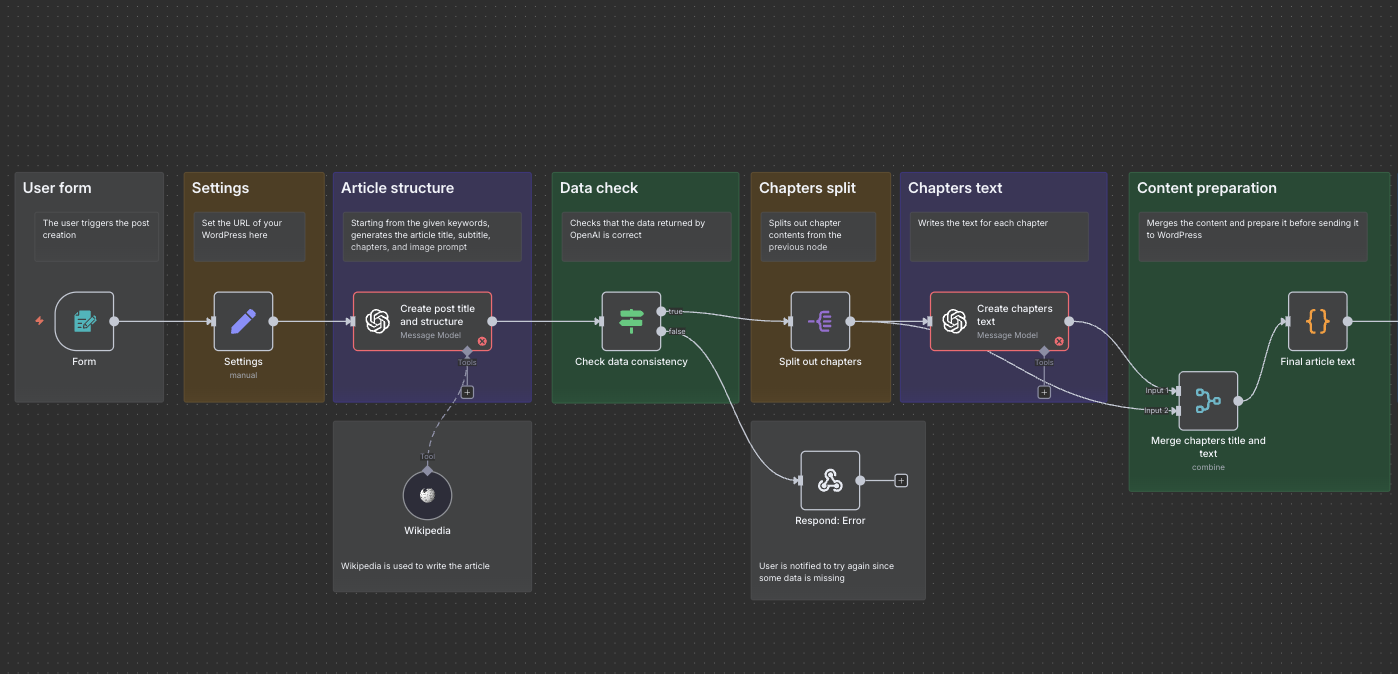Screen dimensions: 1398x674
Task: Click the Split out chapters node icon
Action: point(820,322)
